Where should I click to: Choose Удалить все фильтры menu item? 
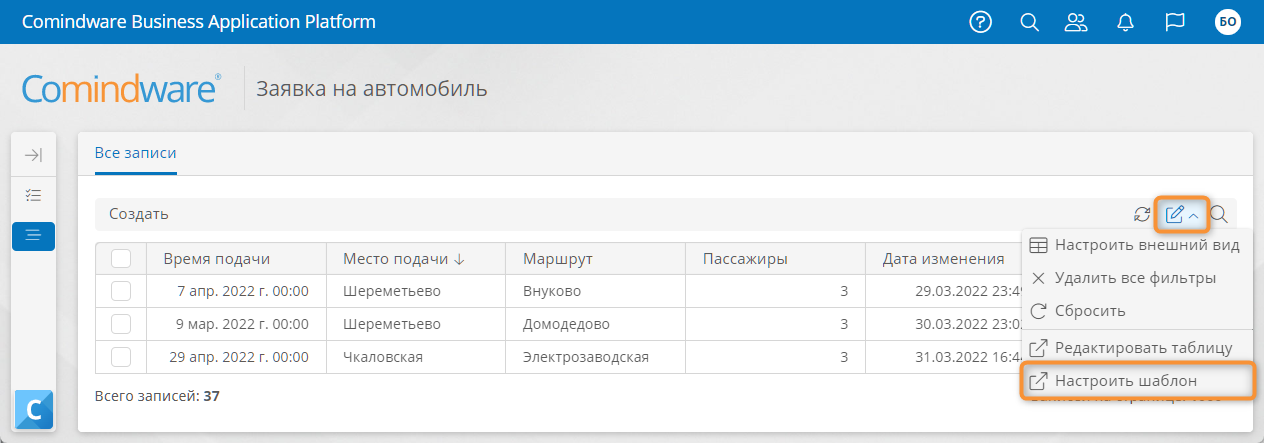point(1135,277)
